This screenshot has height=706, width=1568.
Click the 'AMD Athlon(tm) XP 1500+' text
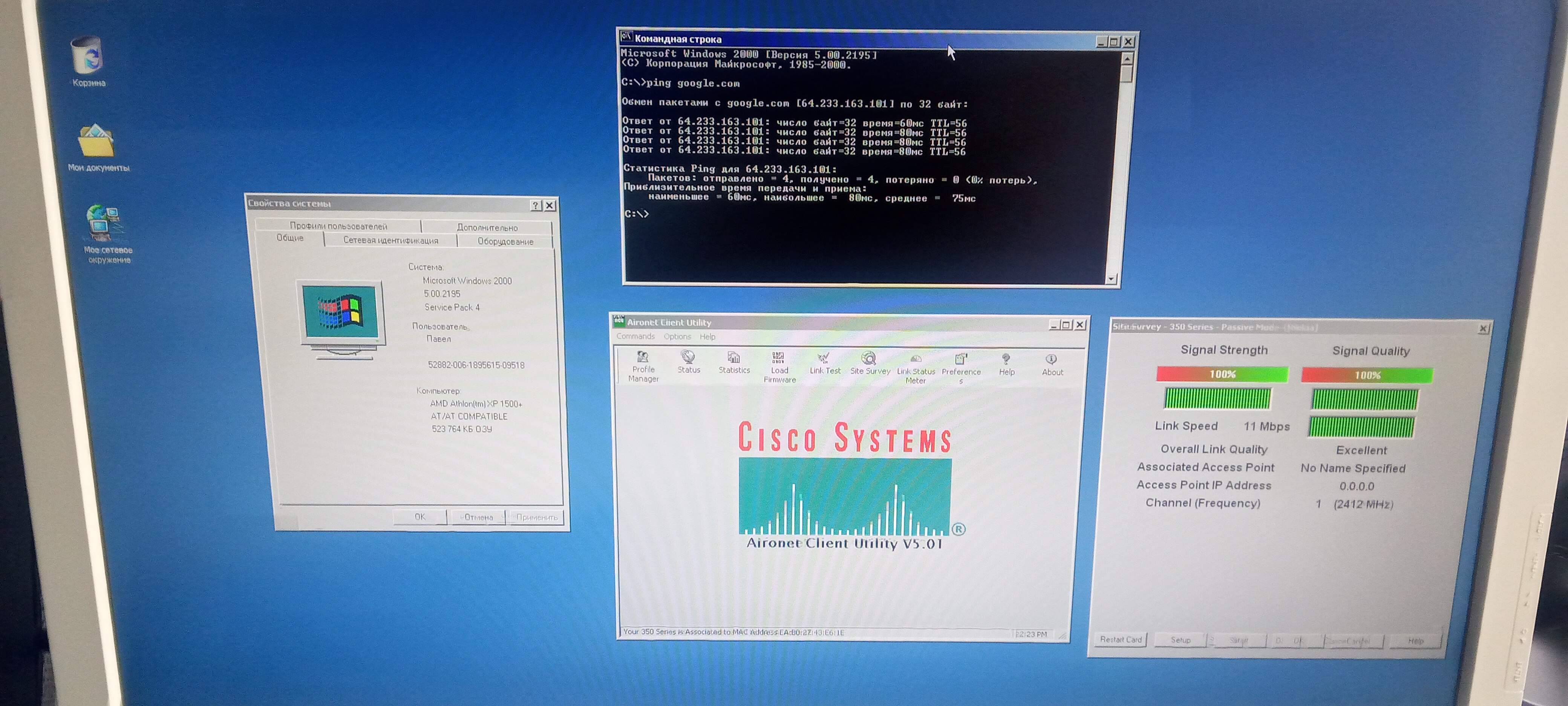[x=476, y=404]
